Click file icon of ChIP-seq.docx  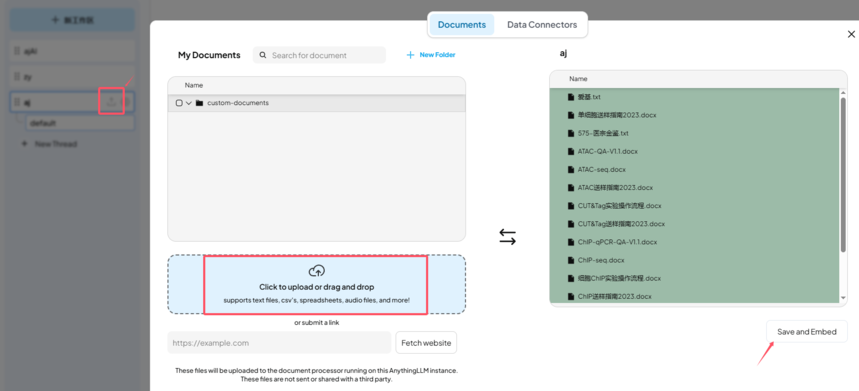click(x=571, y=260)
